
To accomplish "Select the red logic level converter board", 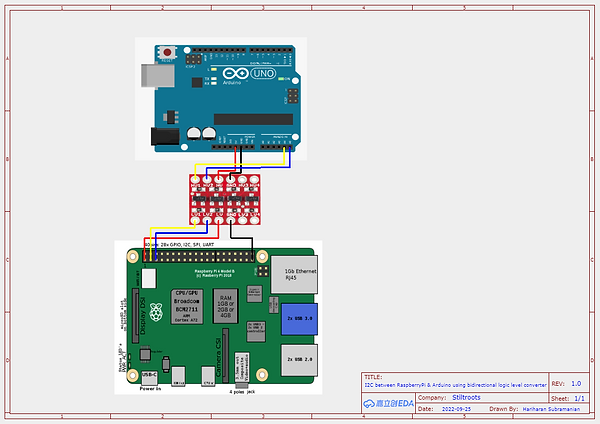I will 225,199.
